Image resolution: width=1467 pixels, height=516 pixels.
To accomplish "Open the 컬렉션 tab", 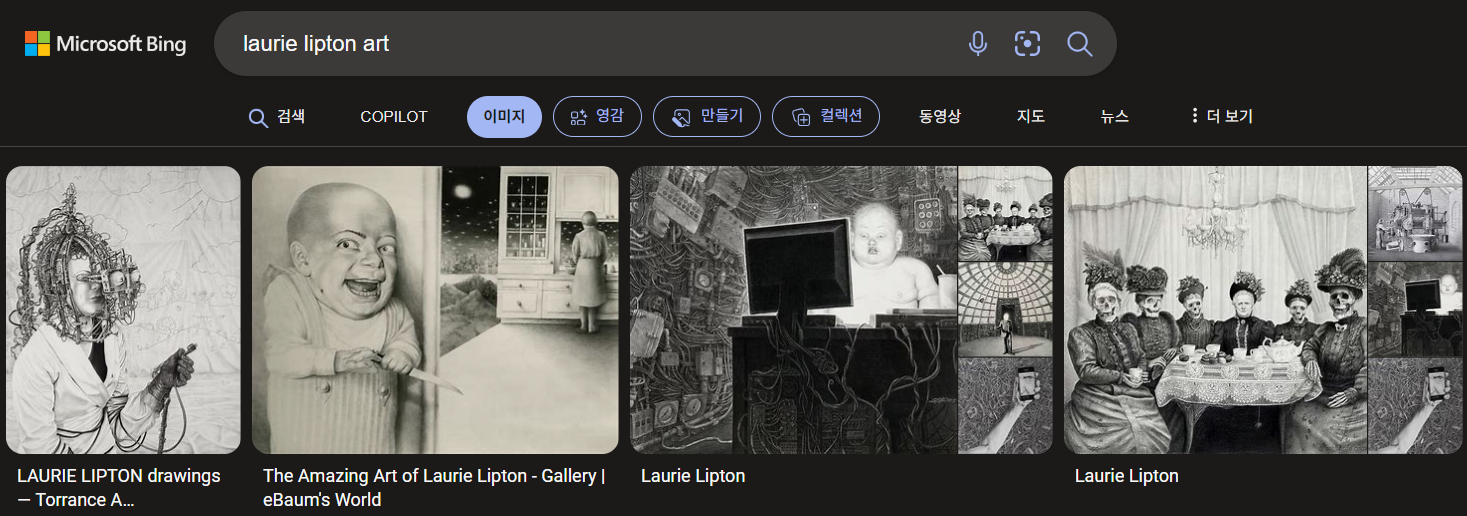I will click(826, 117).
